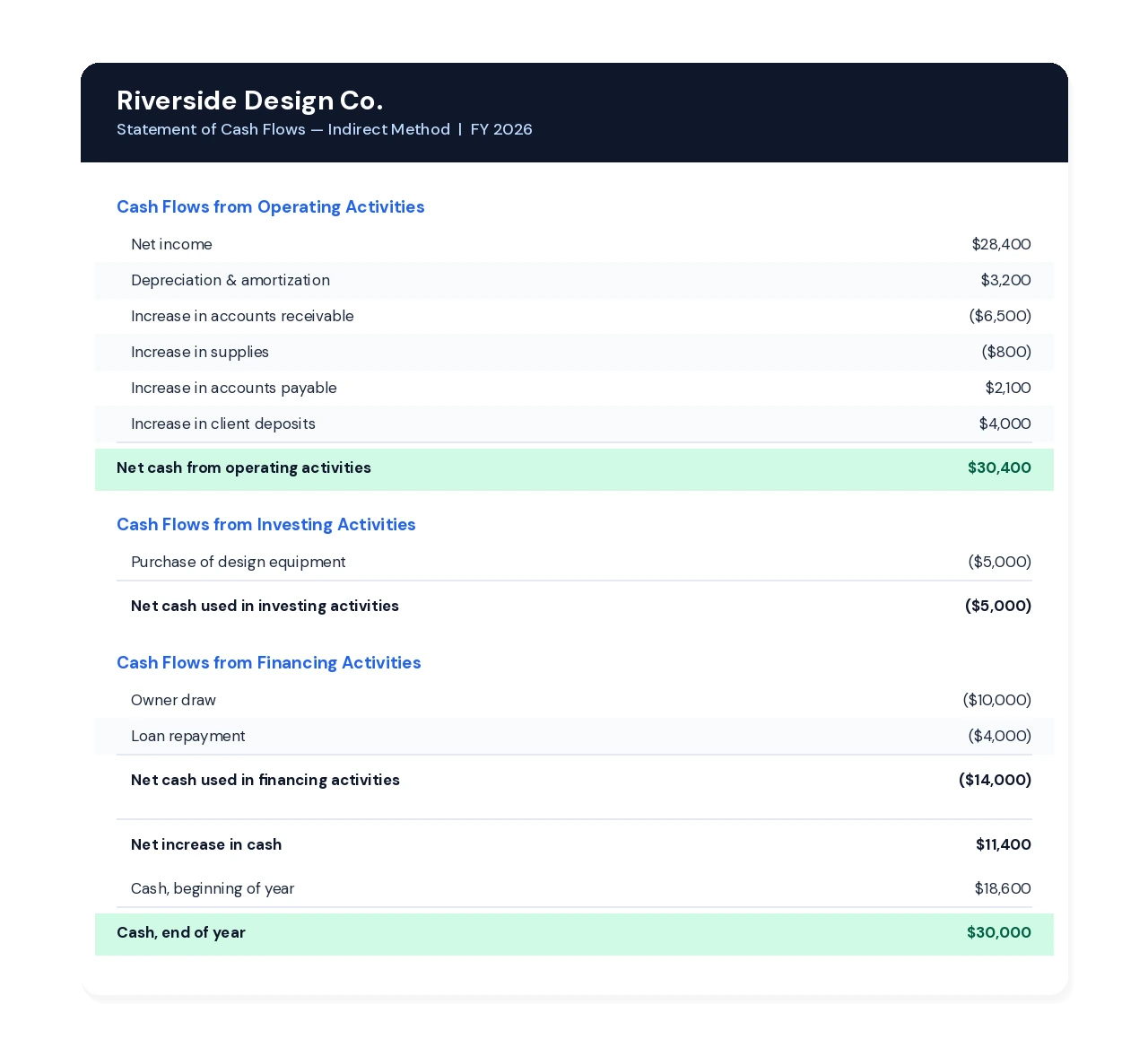Select the Increase in accounts receivable label
The width and height of the screenshot is (1148, 1057).
(x=242, y=316)
